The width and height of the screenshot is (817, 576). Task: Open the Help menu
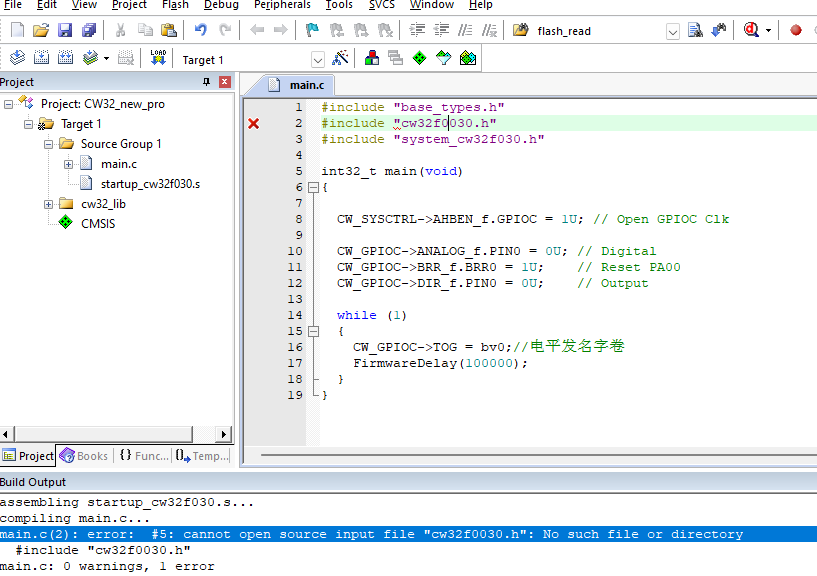pos(480,5)
